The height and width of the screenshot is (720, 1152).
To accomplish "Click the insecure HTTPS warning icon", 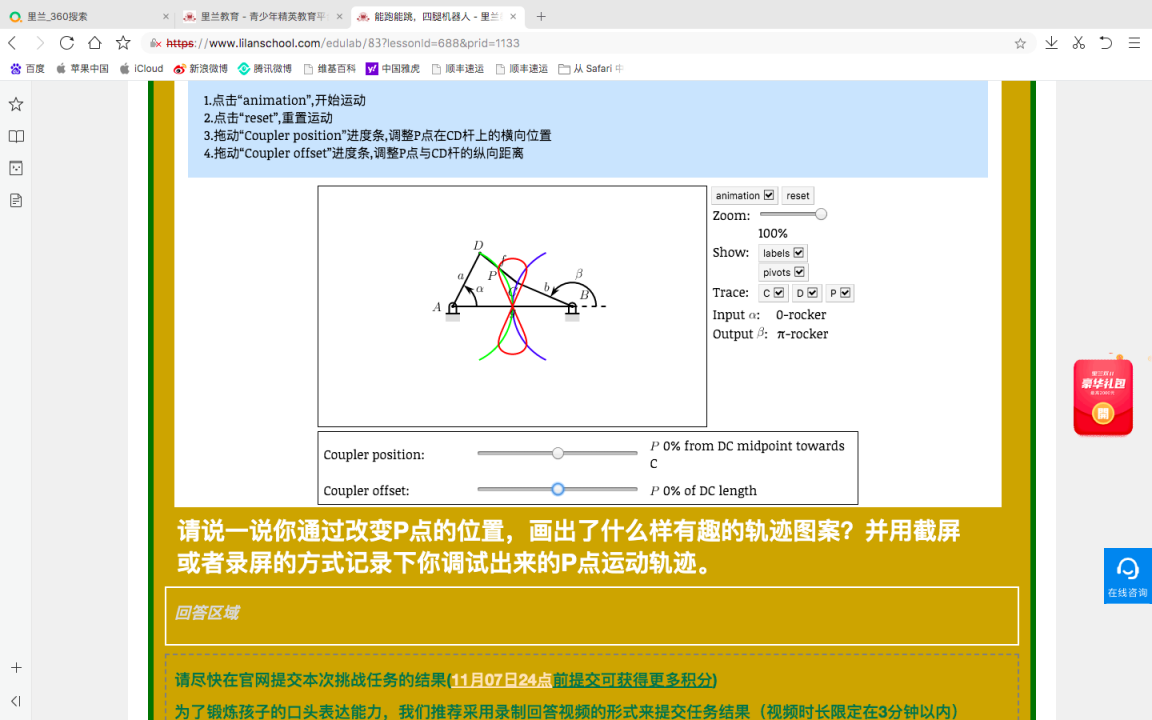I will point(155,43).
